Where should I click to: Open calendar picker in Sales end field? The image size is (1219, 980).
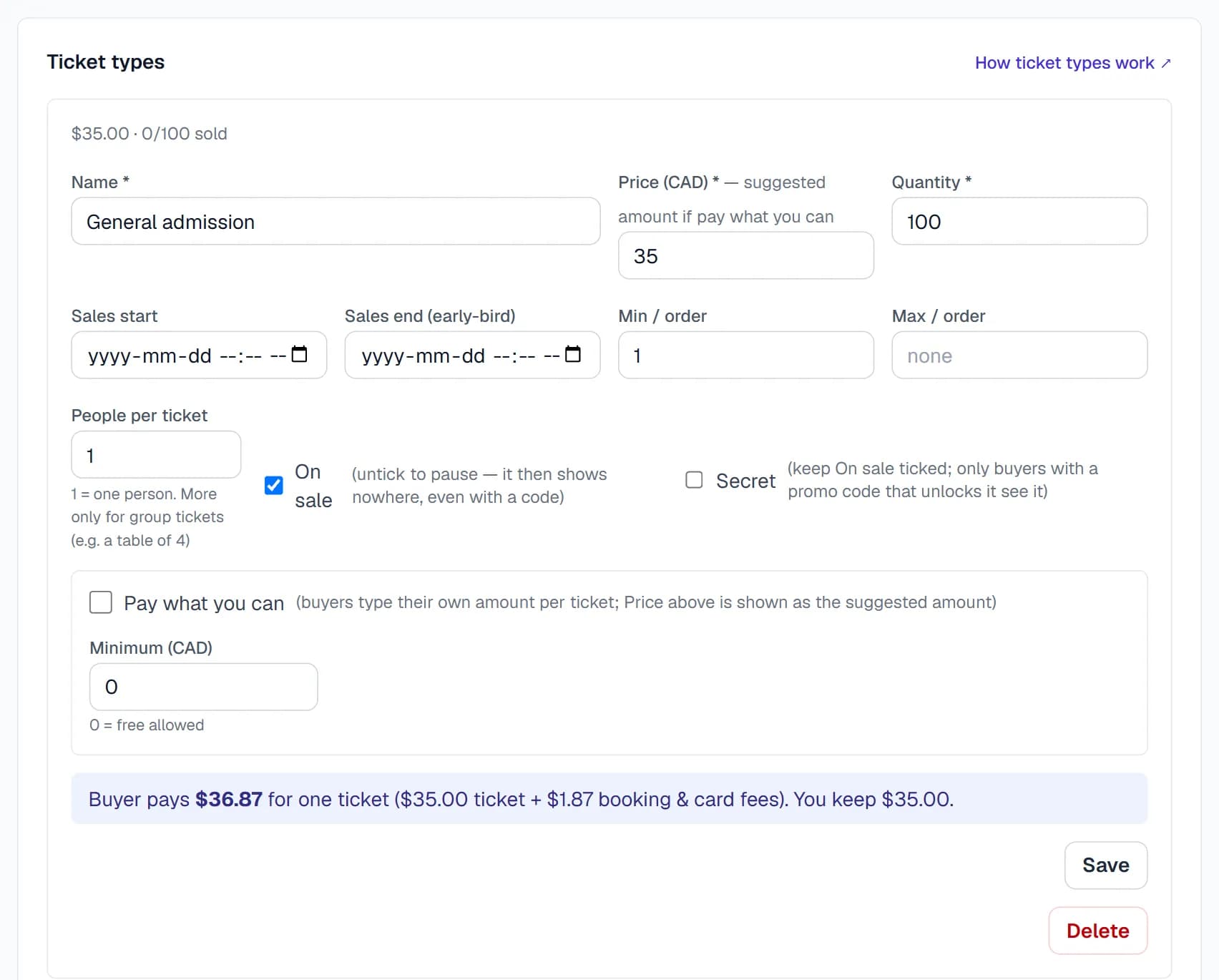573,354
